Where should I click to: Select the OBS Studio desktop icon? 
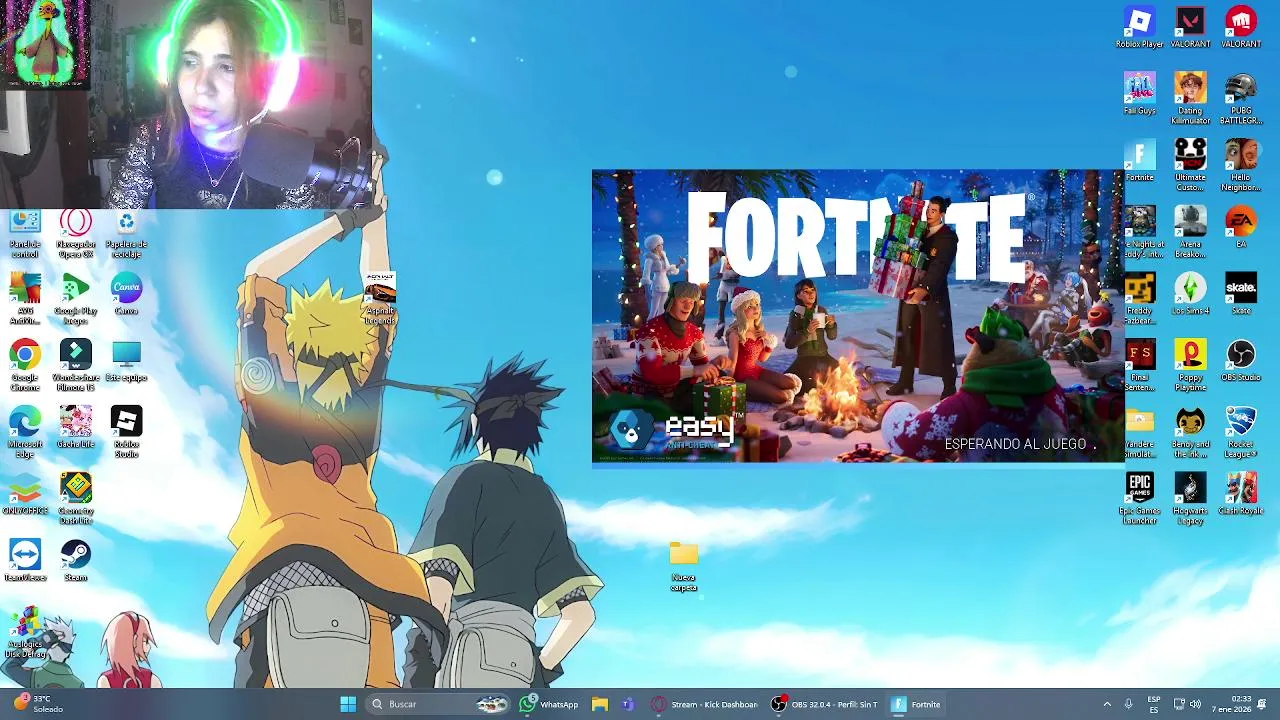click(1241, 361)
